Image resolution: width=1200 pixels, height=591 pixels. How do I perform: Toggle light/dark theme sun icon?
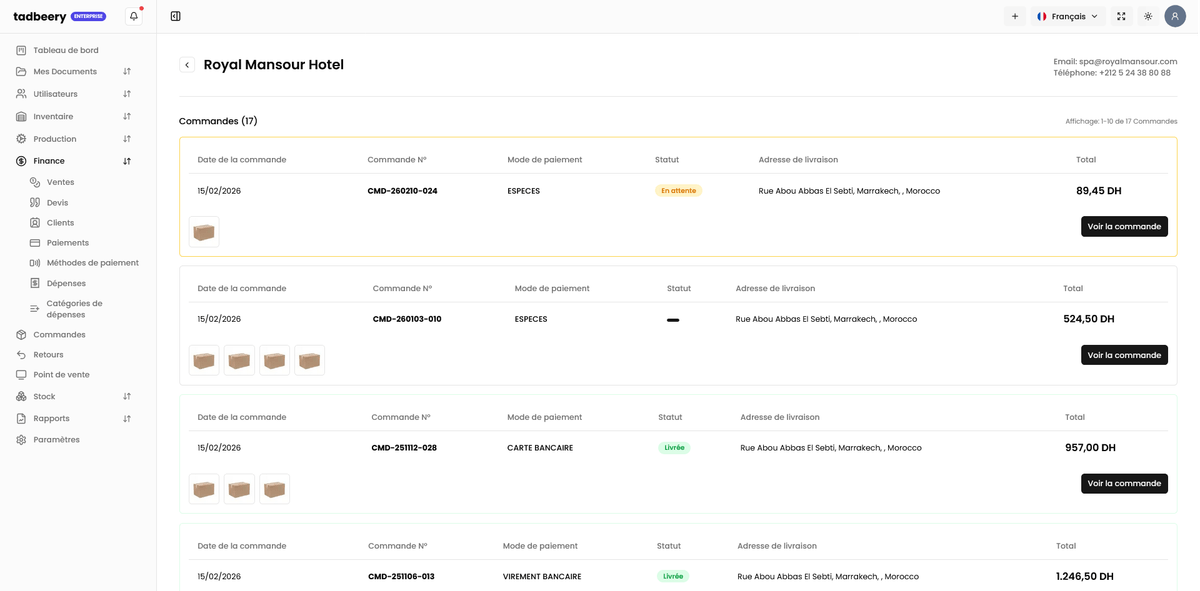pyautogui.click(x=1148, y=16)
